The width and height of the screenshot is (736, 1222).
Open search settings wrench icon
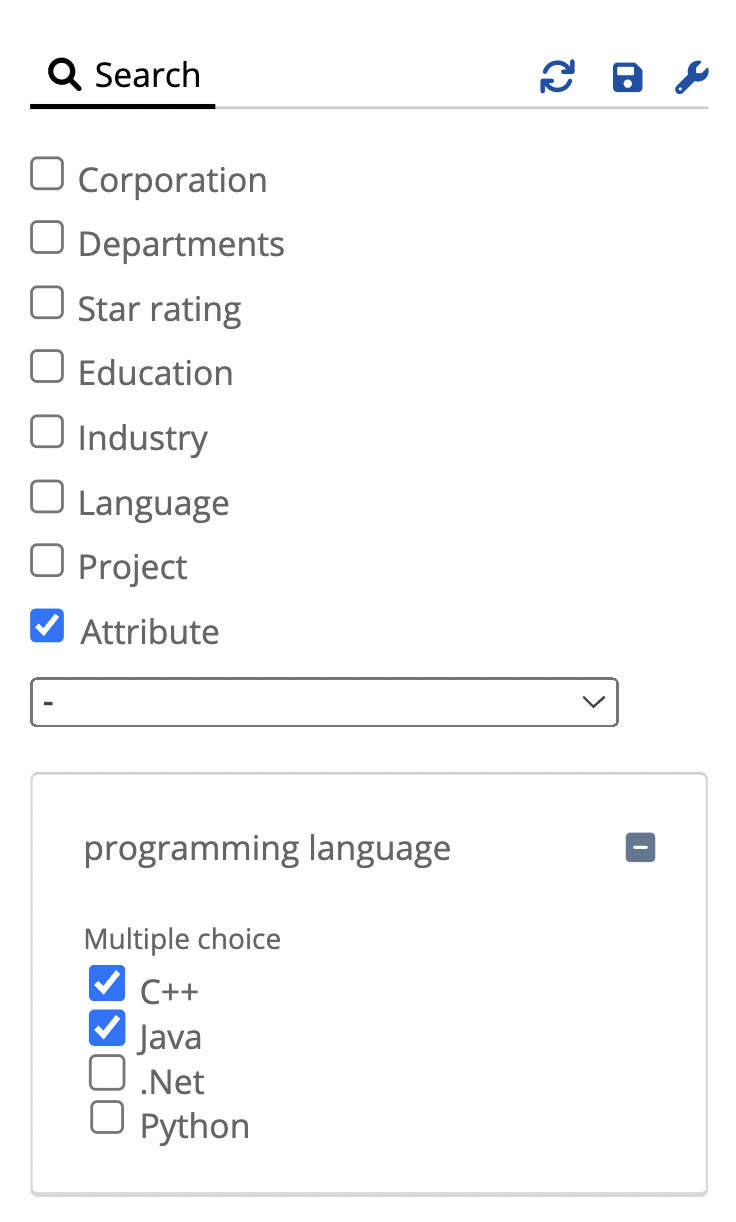click(x=692, y=77)
